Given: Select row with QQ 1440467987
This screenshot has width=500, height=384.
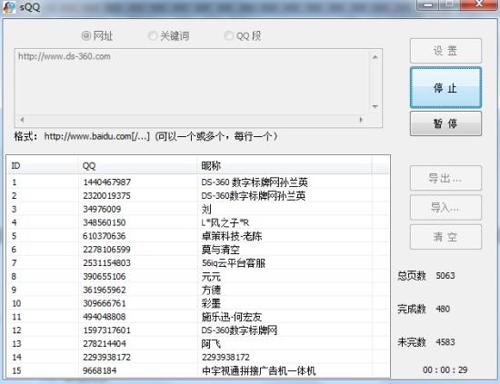Looking at the screenshot, I should pyautogui.click(x=198, y=182).
